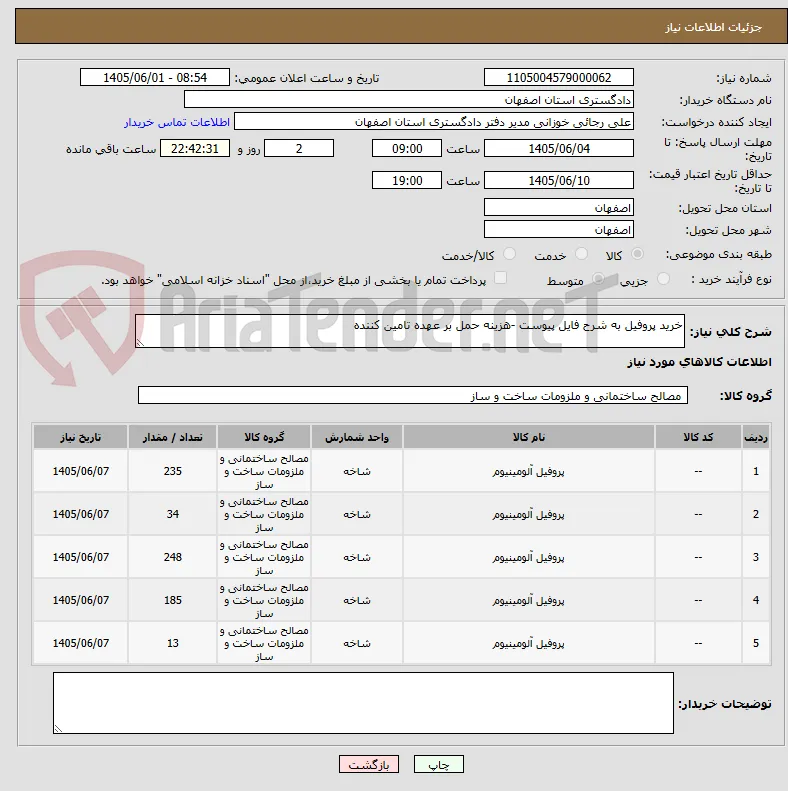Click the quantity cell 34
This screenshot has width=788, height=791.
[x=173, y=514]
